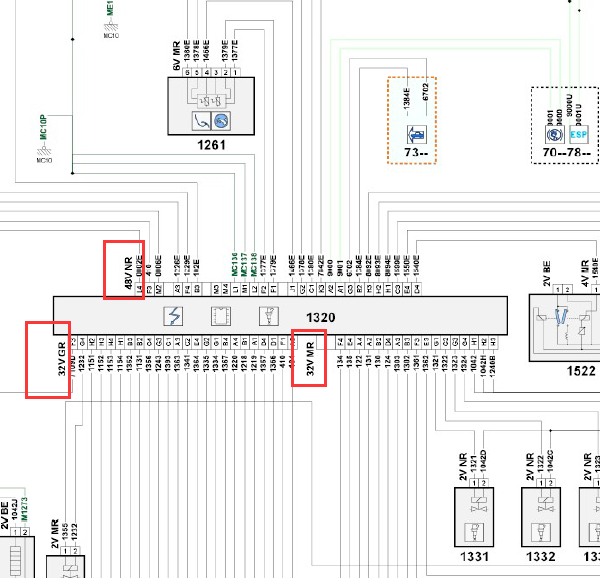Click wire label 1380E above 1261

point(187,50)
